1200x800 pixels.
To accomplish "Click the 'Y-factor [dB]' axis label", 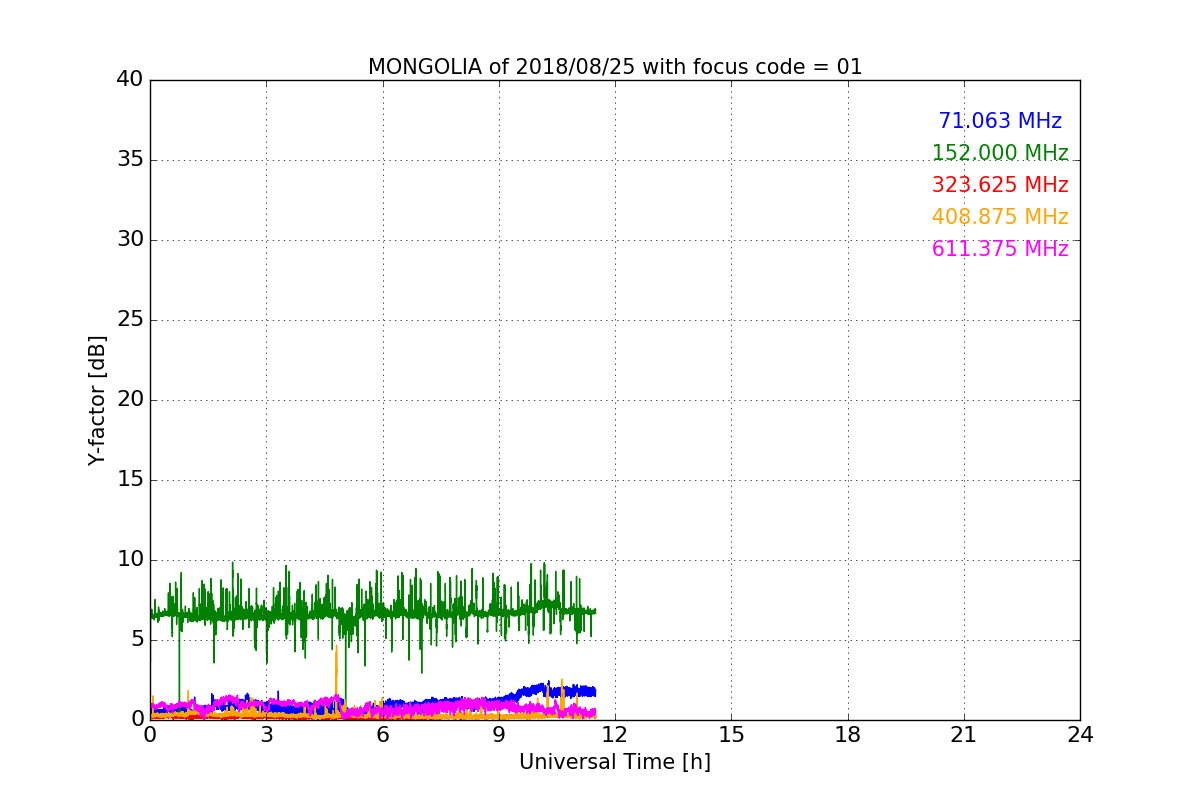I will click(97, 400).
